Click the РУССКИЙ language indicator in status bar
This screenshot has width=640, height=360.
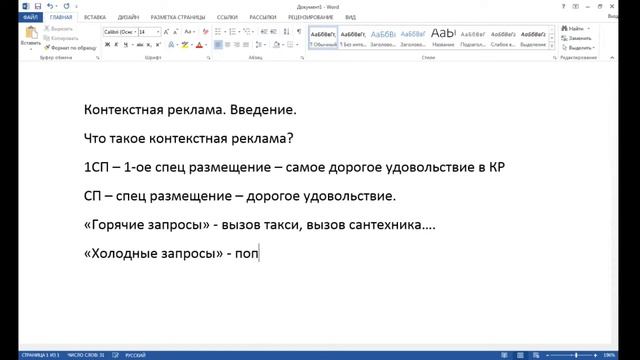click(136, 355)
